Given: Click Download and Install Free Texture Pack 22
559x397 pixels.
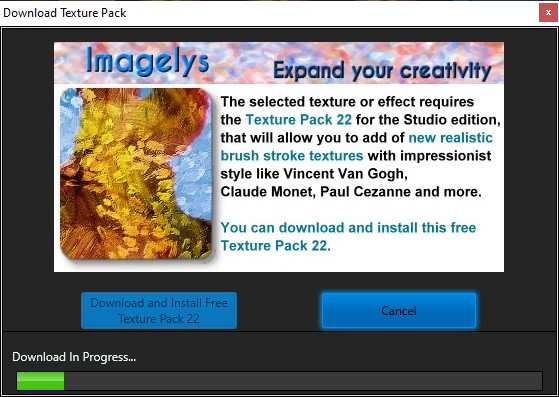Looking at the screenshot, I should 159,310.
